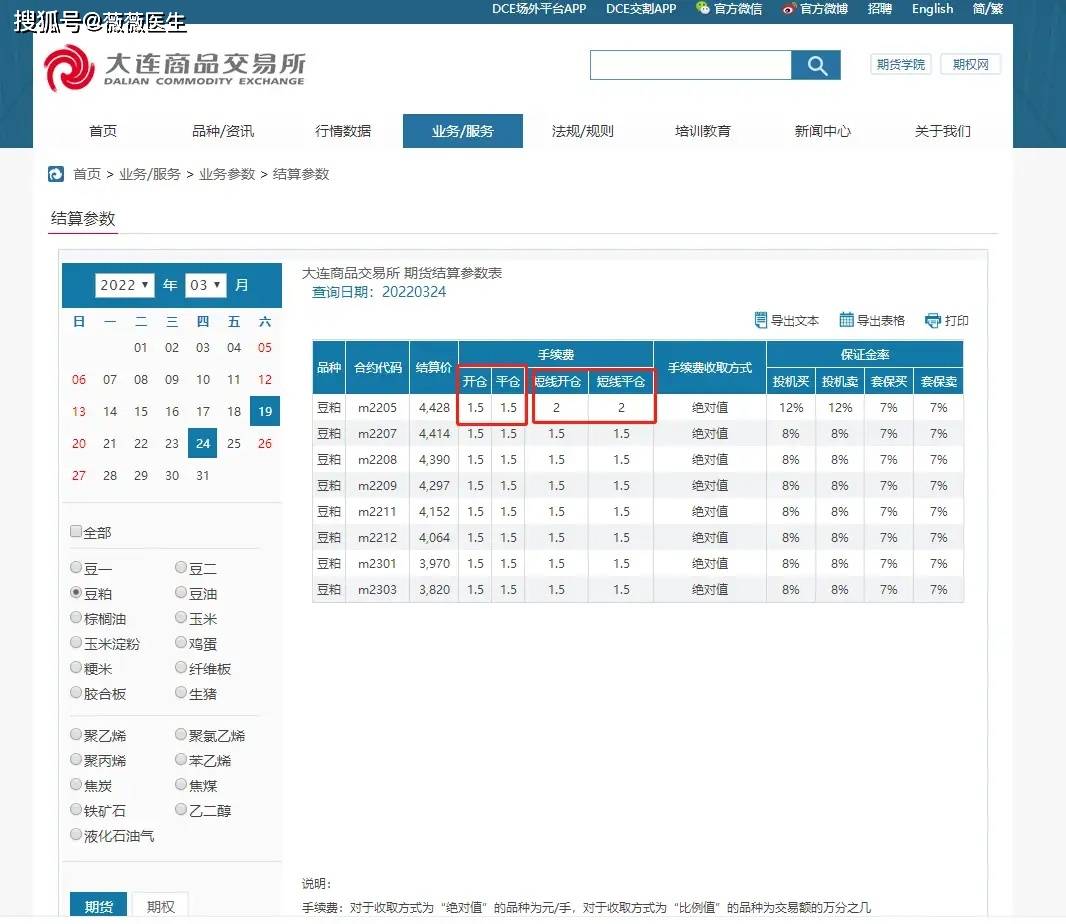
Task: Click the home icon in the breadcrumb
Action: pyautogui.click(x=56, y=173)
